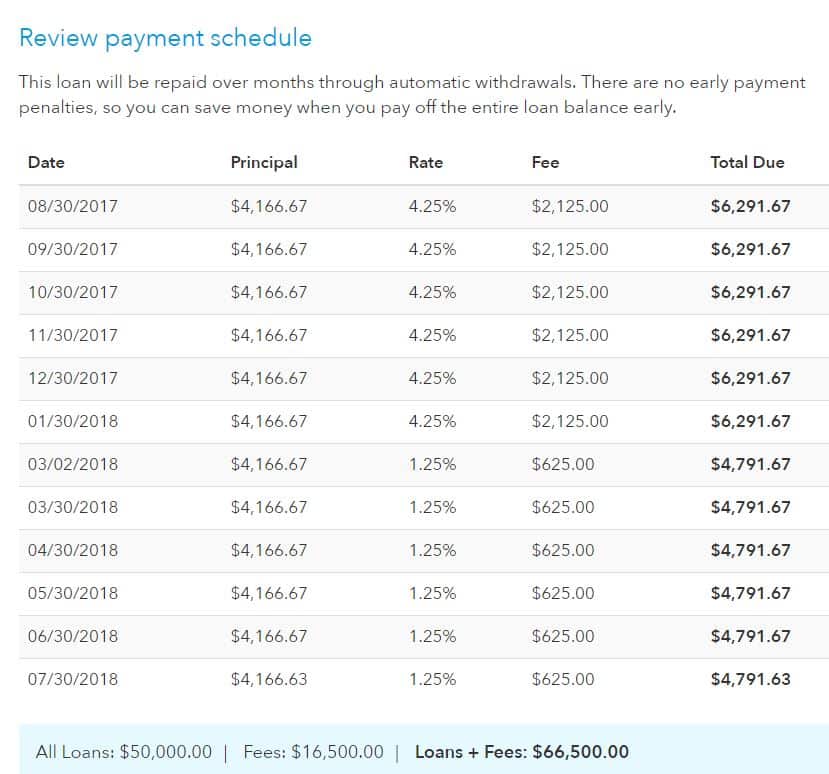Image resolution: width=829 pixels, height=774 pixels.
Task: Click the $625.00 fee in the 07/30/2018 row
Action: click(563, 679)
